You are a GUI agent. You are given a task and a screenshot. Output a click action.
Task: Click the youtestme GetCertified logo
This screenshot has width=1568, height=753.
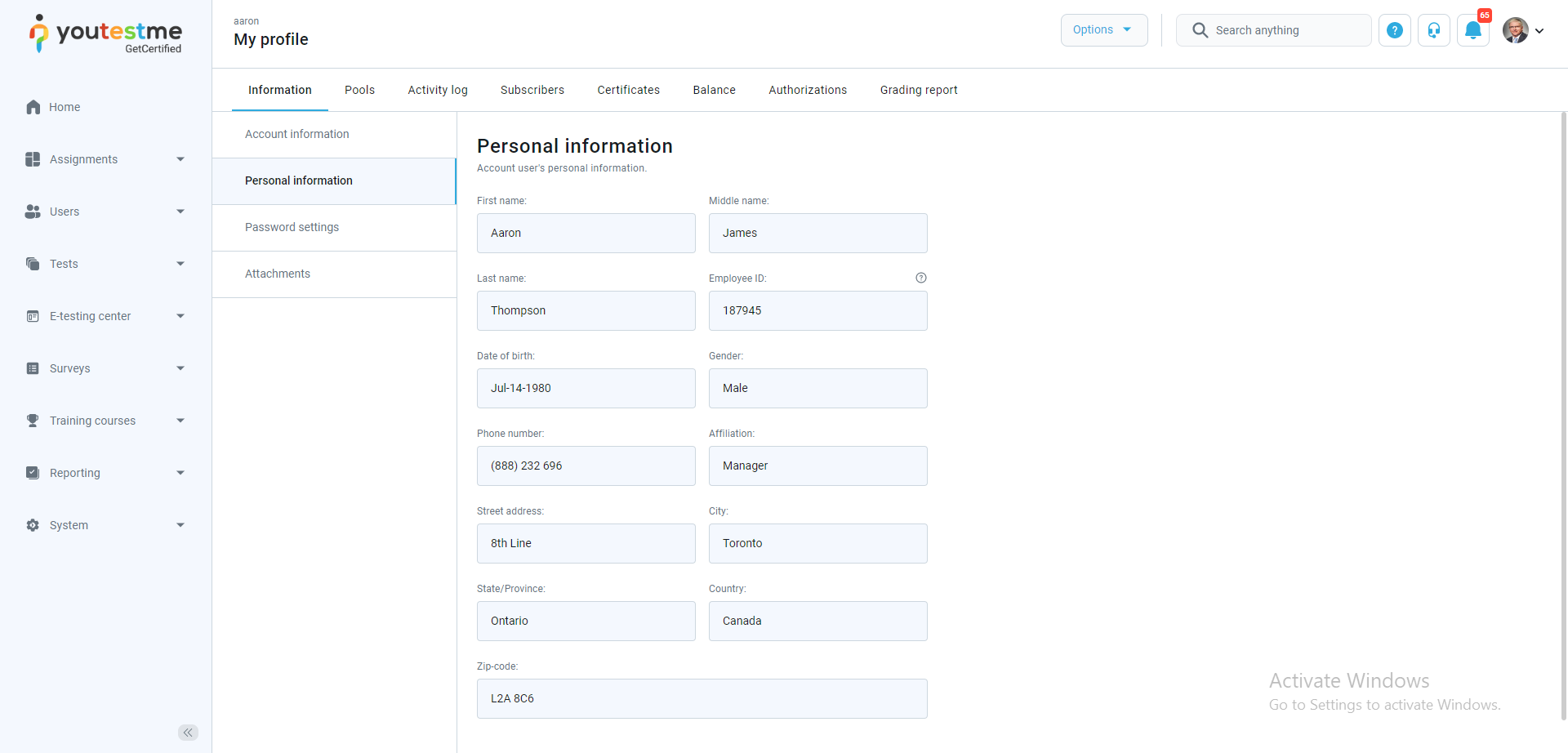pyautogui.click(x=106, y=34)
